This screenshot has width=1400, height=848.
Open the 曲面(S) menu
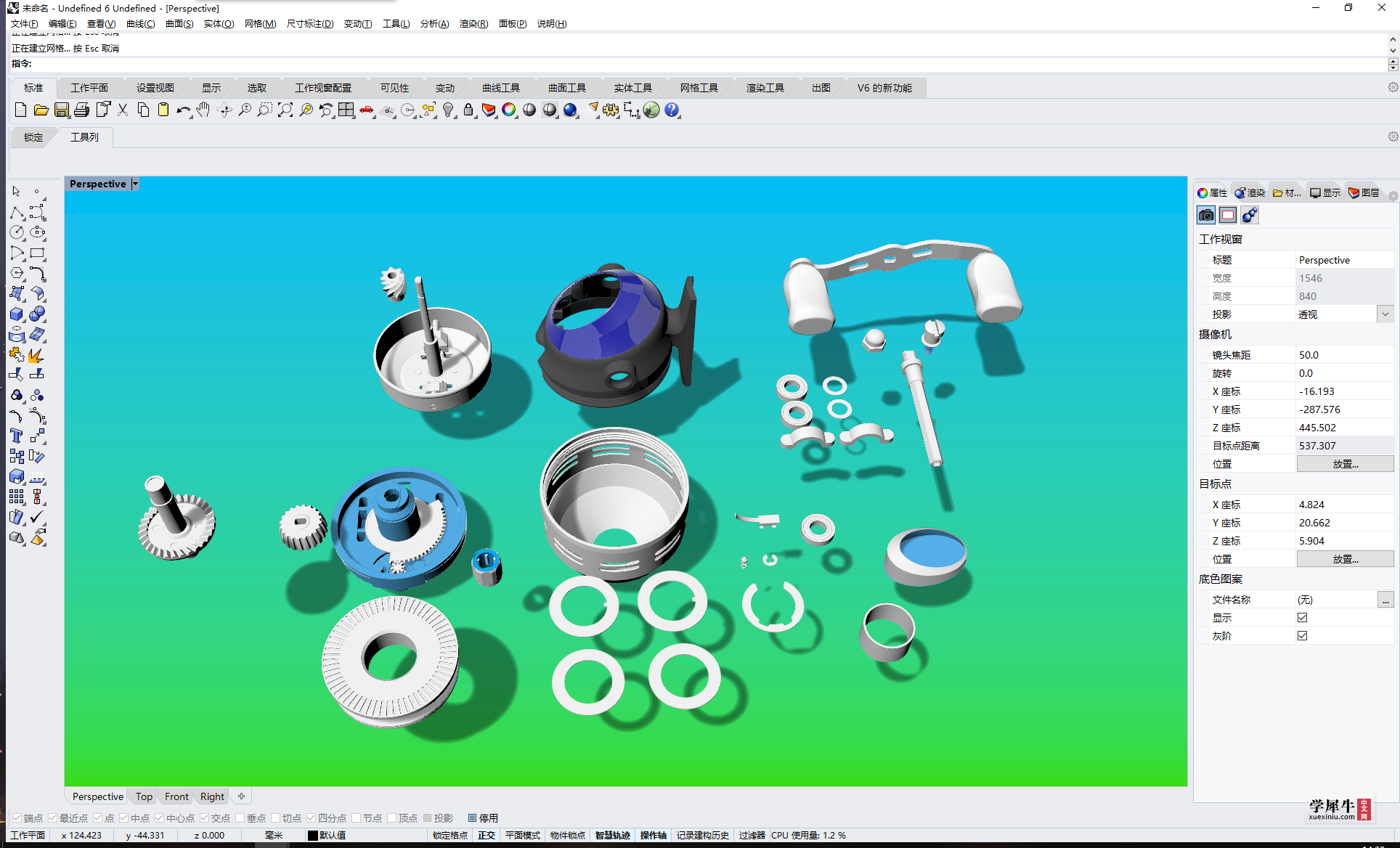tap(179, 23)
